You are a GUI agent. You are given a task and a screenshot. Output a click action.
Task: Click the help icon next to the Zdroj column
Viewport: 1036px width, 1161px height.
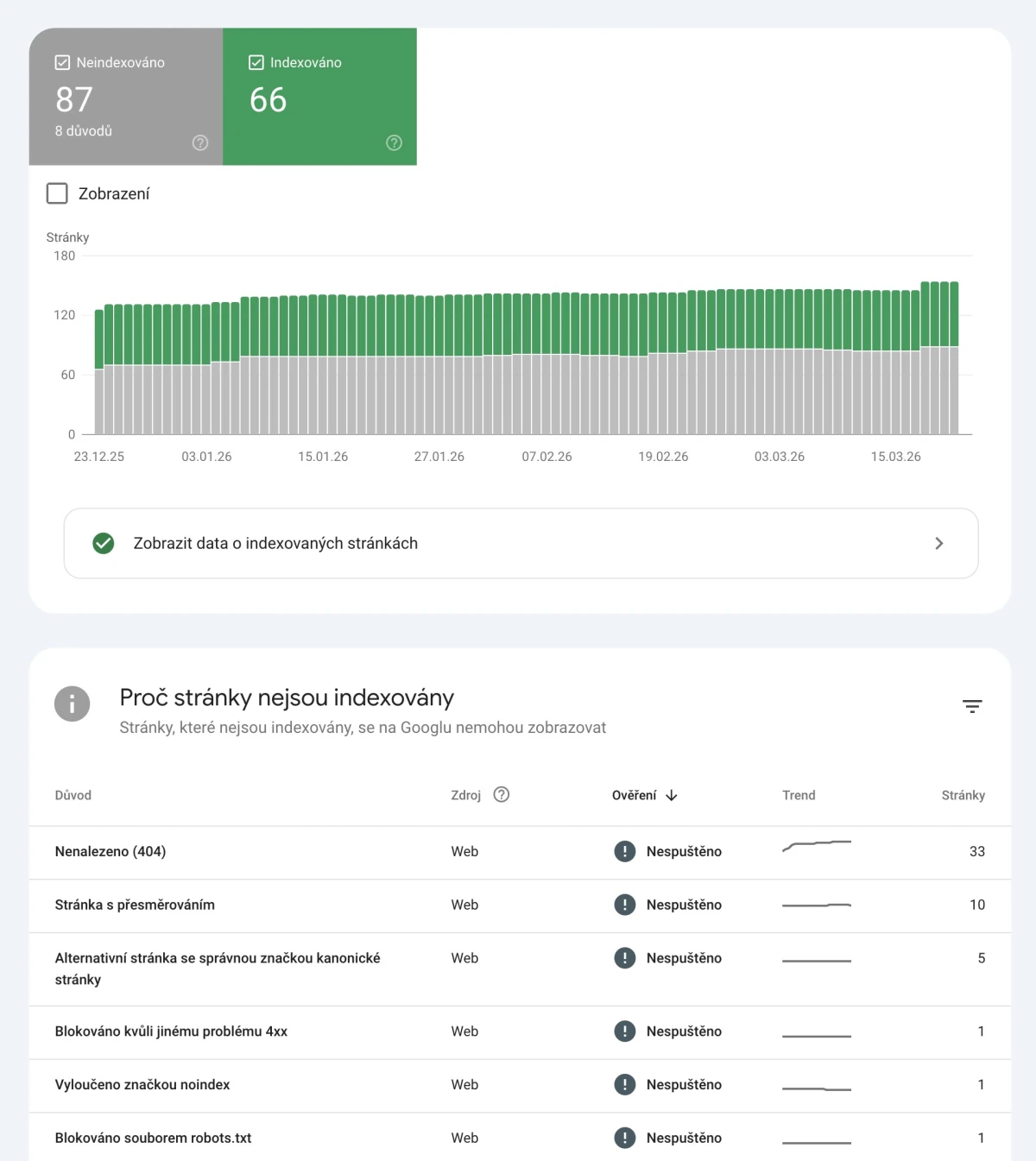[x=502, y=795]
